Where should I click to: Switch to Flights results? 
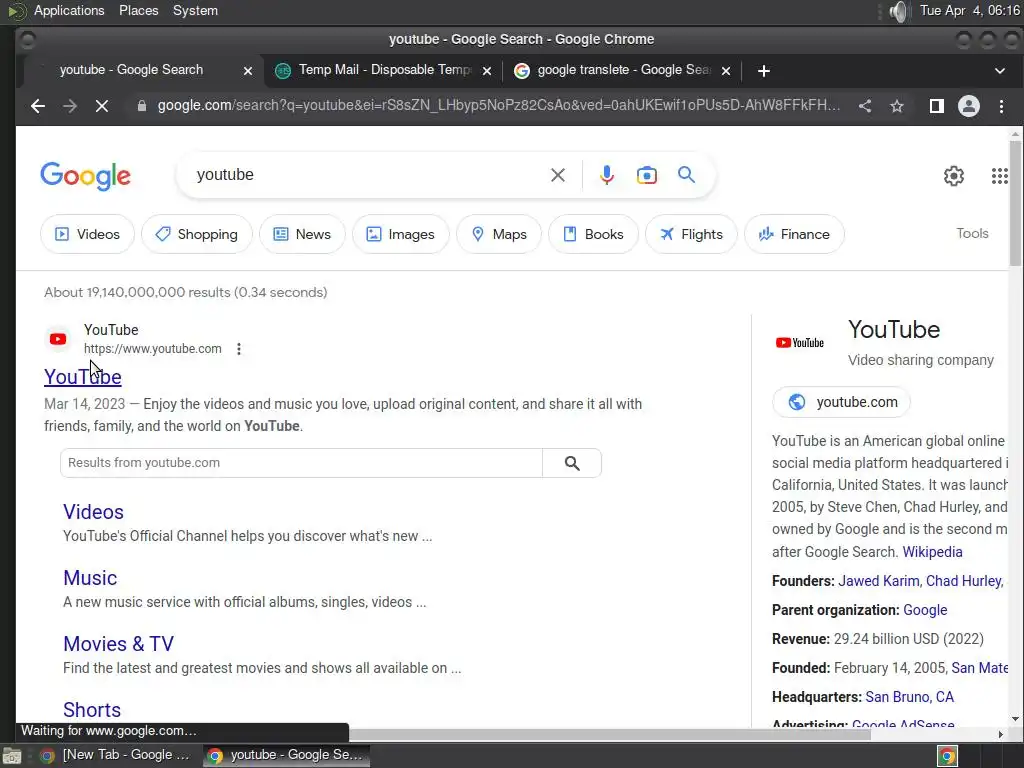point(691,234)
